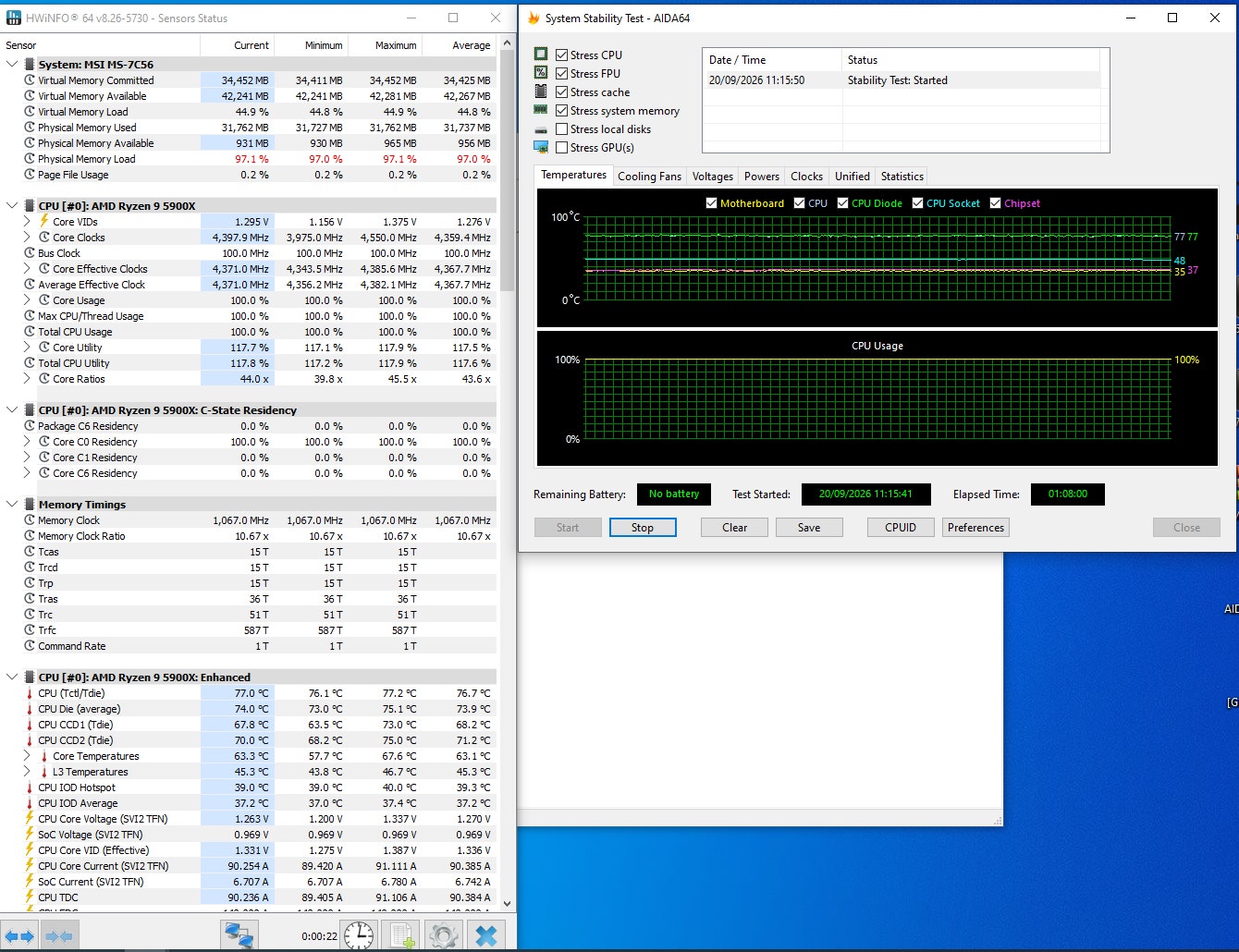
Task: Toggle the CPU Diode graph checkbox
Action: click(x=842, y=203)
